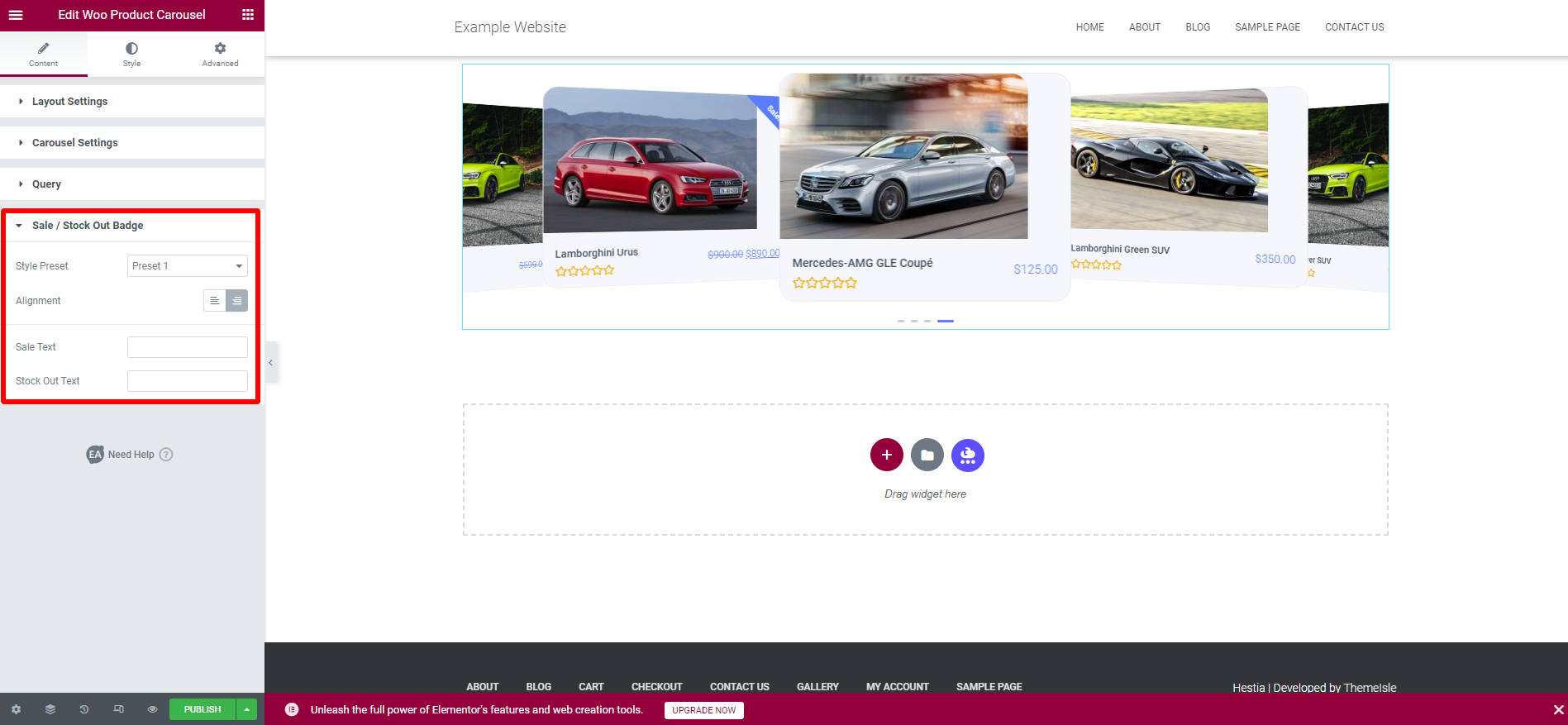Open the Elementor hamburger menu
The height and width of the screenshot is (725, 1568).
(x=16, y=15)
